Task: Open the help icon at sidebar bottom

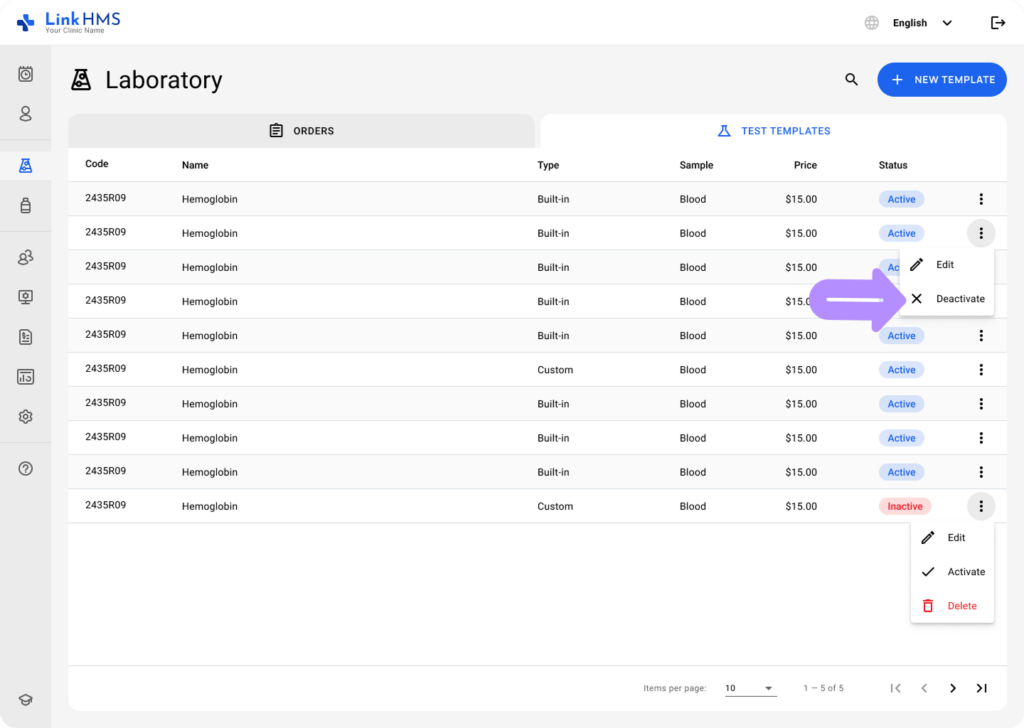Action: coord(24,468)
